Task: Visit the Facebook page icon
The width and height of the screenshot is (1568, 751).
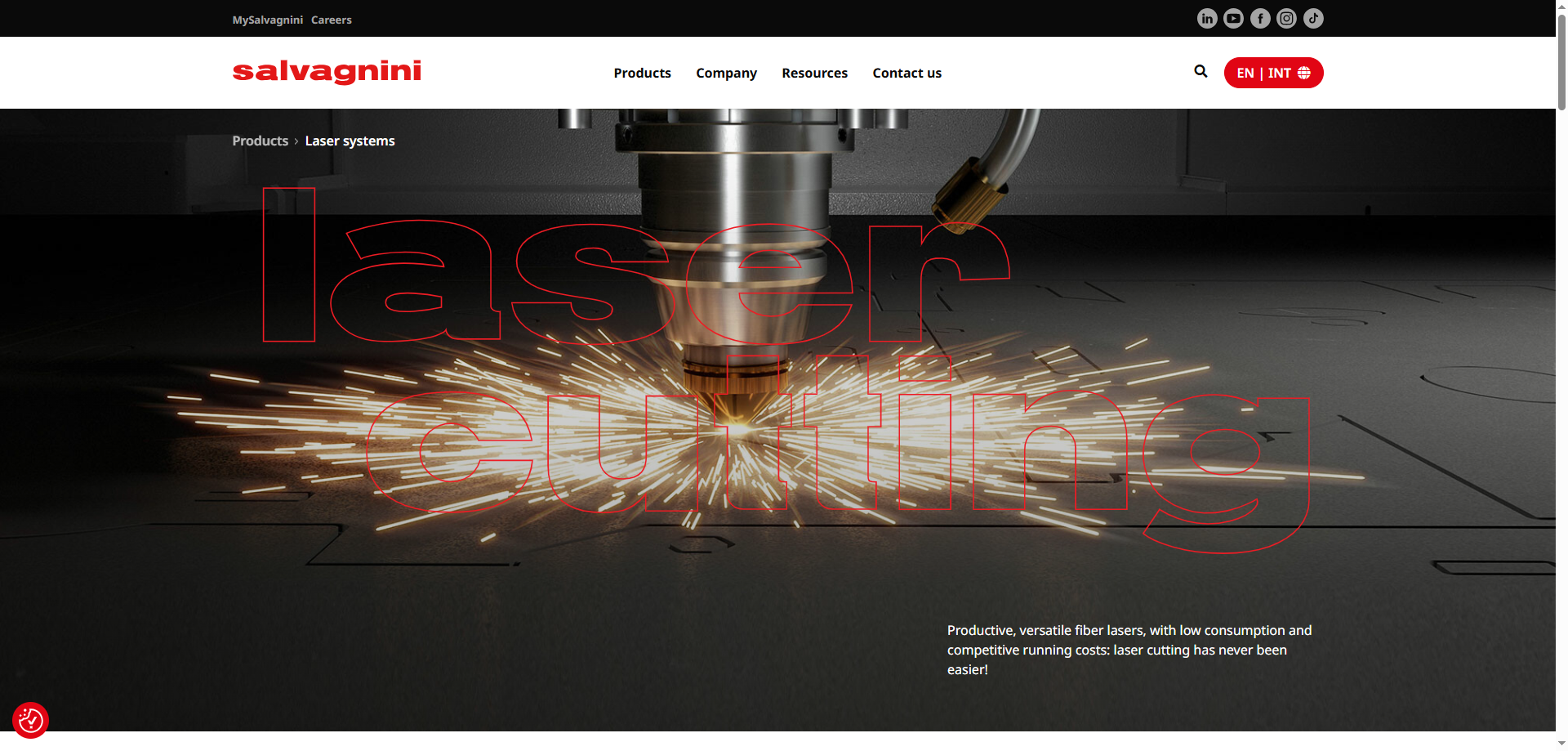Action: [x=1260, y=19]
